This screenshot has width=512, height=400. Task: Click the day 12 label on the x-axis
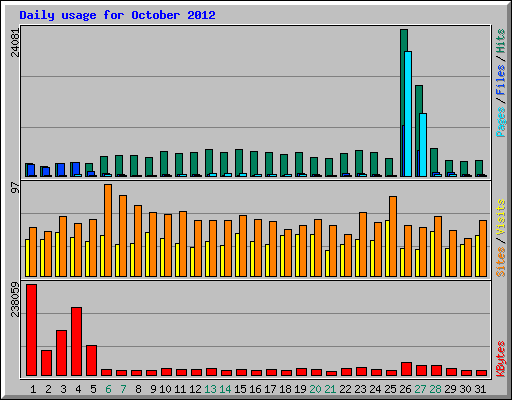coord(195,389)
